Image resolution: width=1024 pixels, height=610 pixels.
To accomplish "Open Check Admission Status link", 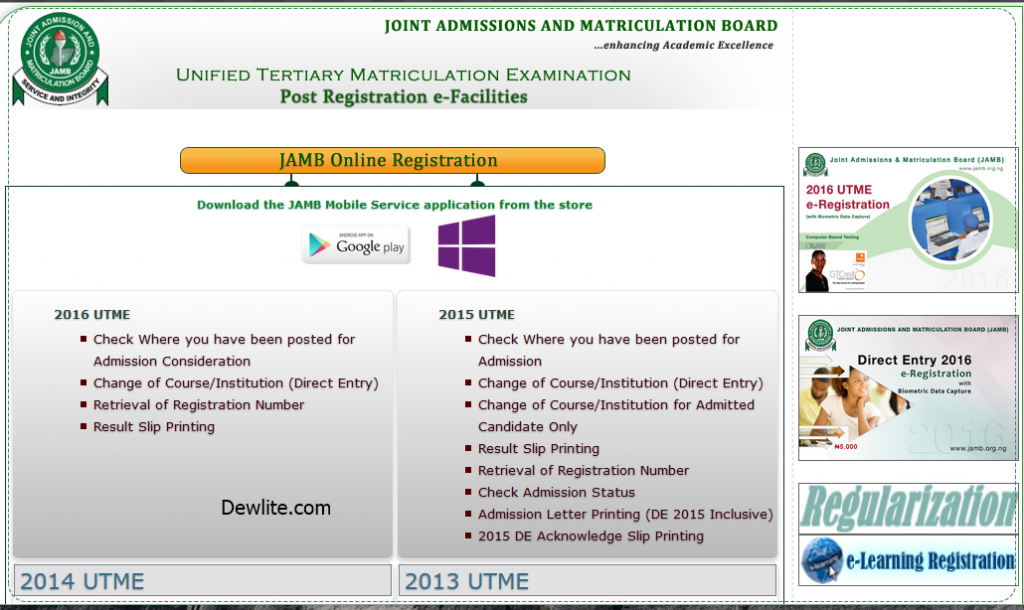I will coord(556,492).
